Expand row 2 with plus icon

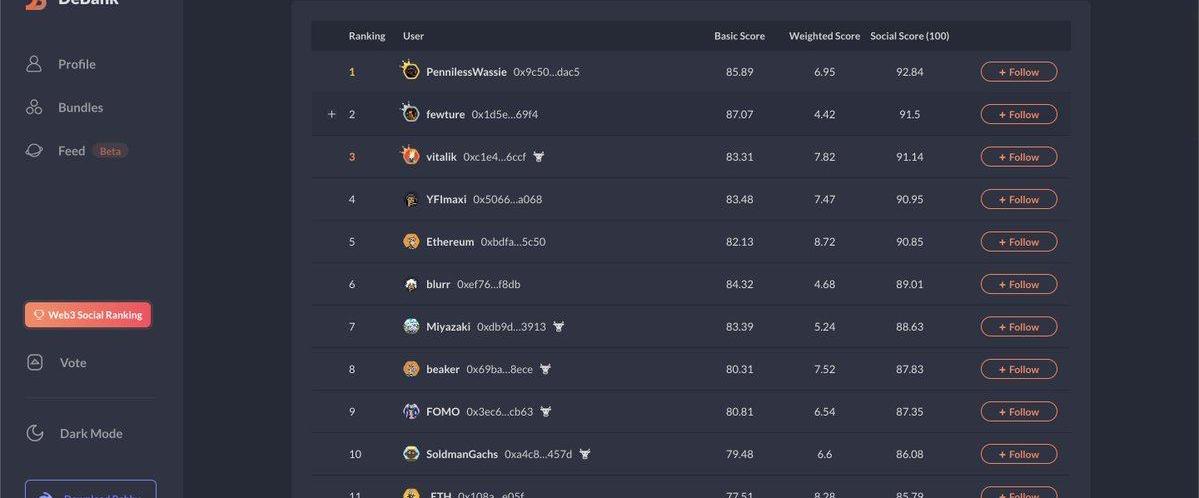click(x=332, y=114)
